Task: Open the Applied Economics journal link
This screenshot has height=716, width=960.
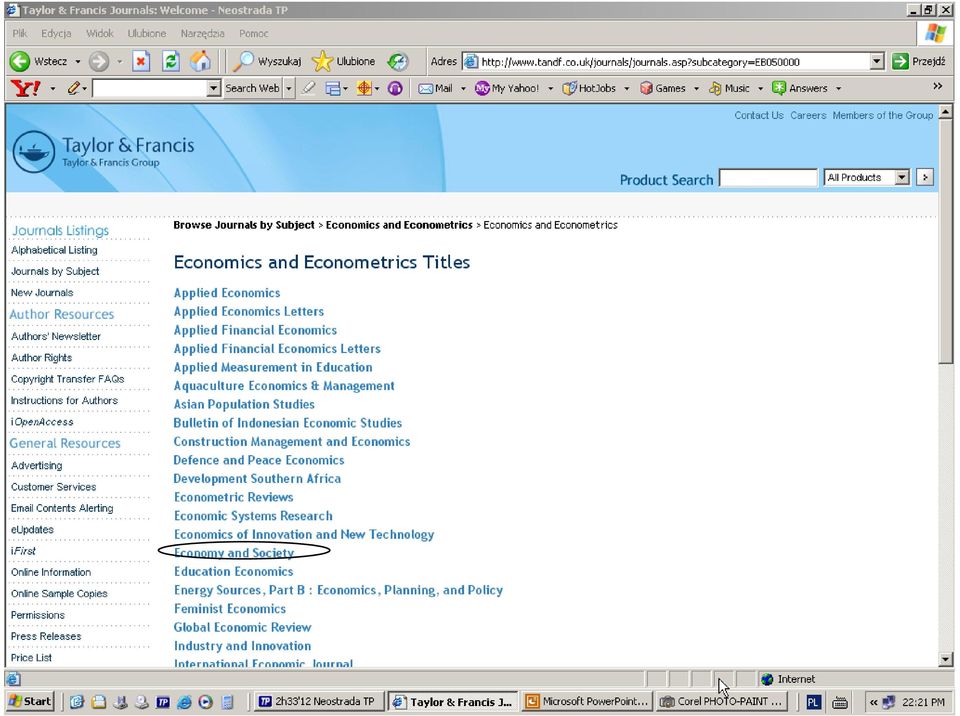Action: coord(227,293)
